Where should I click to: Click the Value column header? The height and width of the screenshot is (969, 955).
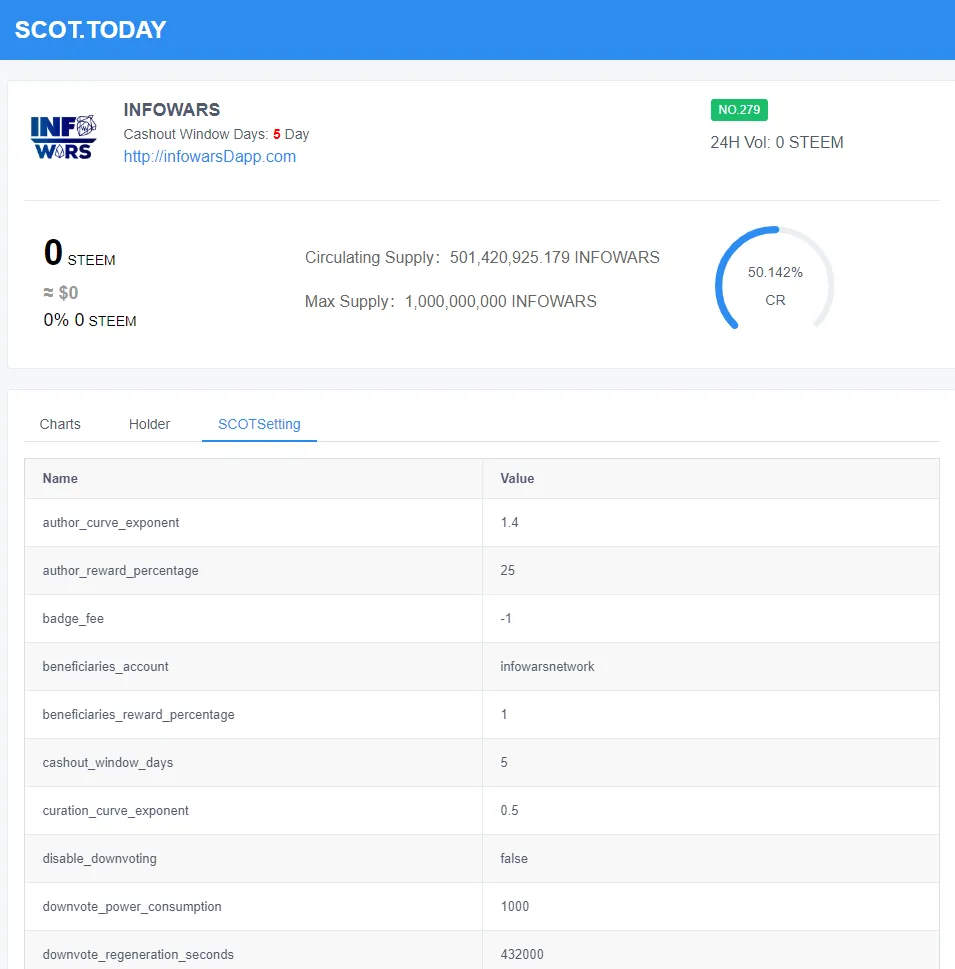click(x=517, y=478)
